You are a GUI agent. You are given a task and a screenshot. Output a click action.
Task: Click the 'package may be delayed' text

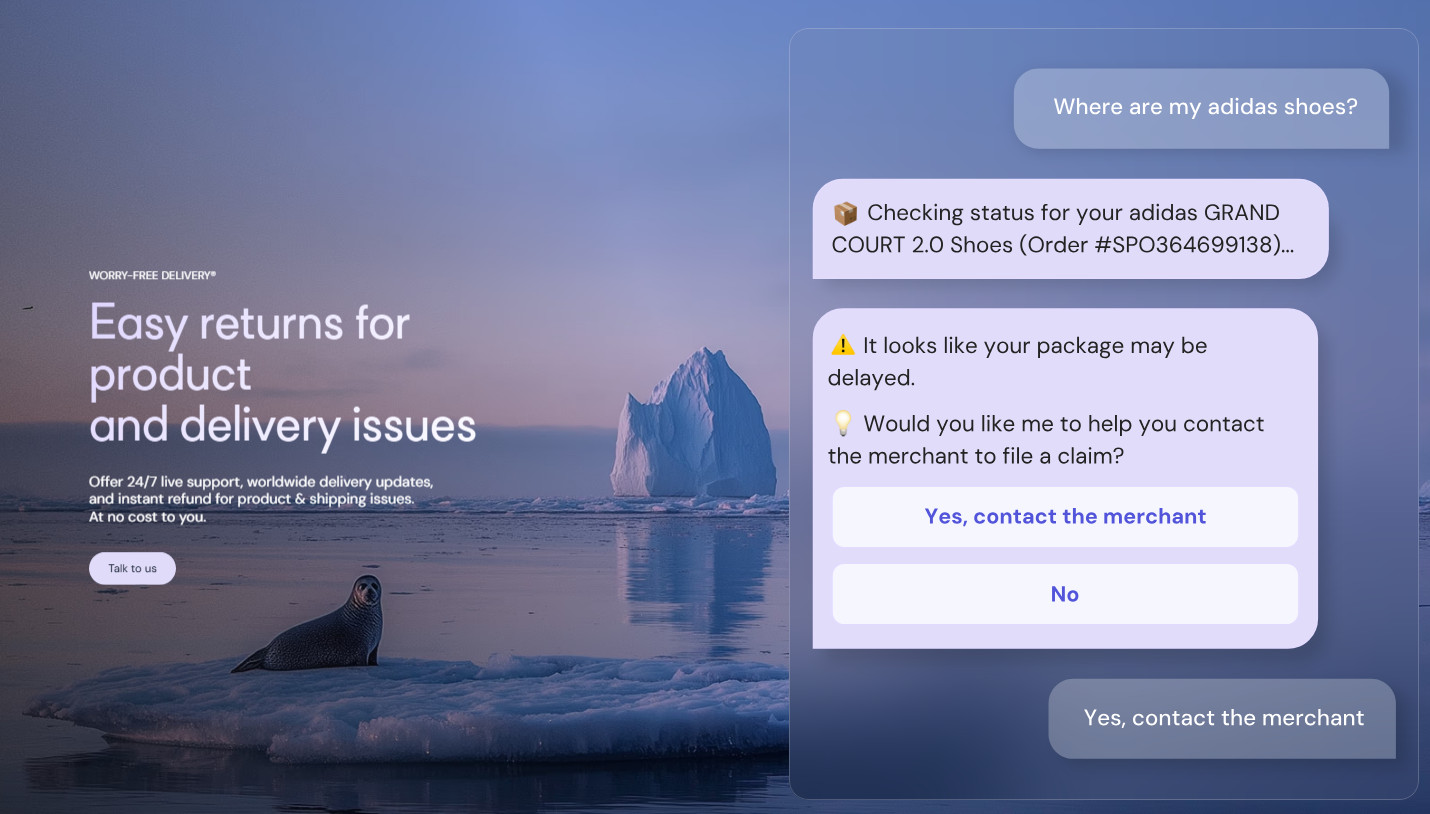[1017, 361]
